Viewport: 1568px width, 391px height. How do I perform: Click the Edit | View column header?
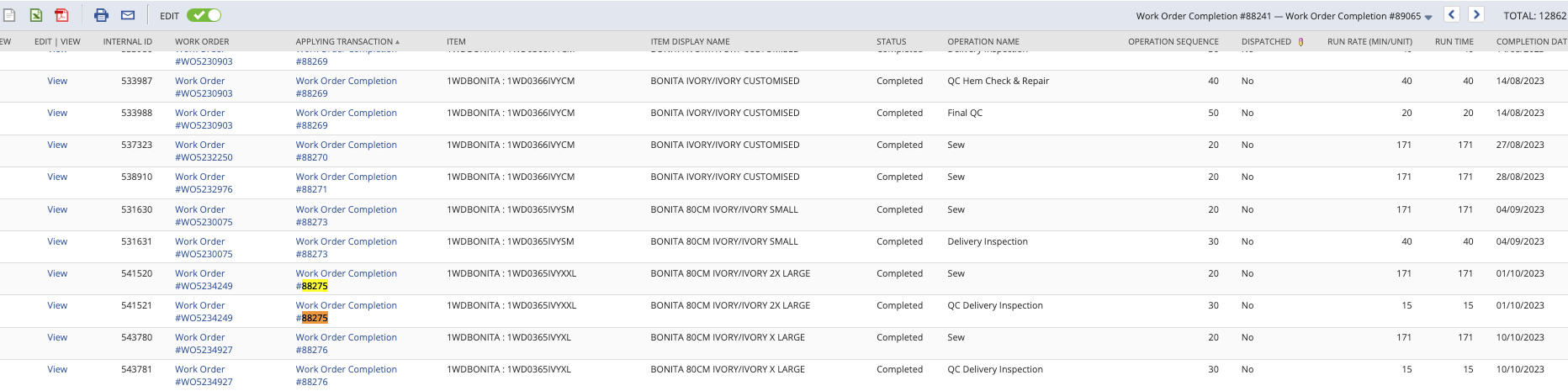[57, 41]
